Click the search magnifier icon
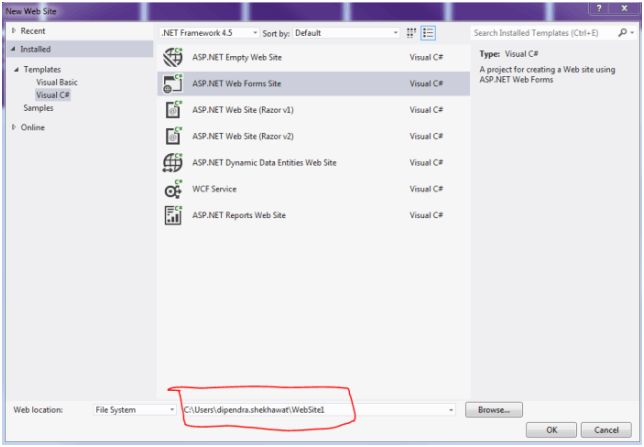 pyautogui.click(x=623, y=32)
